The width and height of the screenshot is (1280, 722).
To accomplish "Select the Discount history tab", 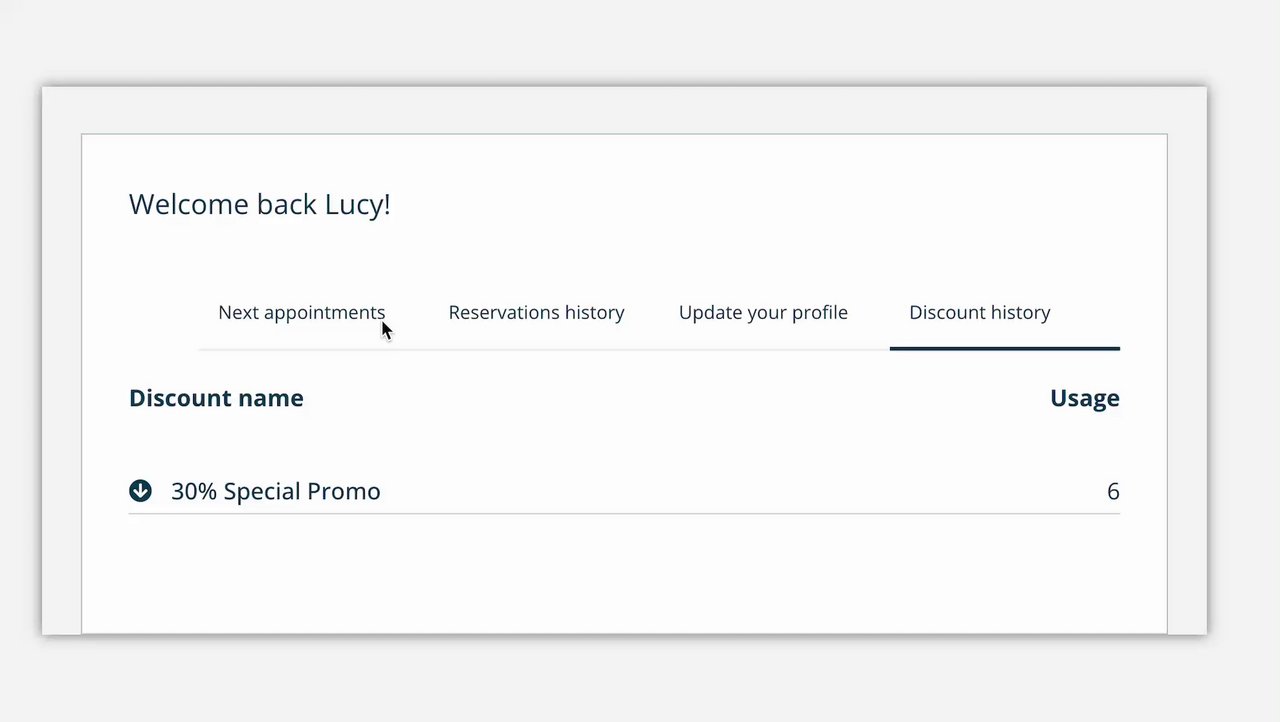I will point(979,313).
